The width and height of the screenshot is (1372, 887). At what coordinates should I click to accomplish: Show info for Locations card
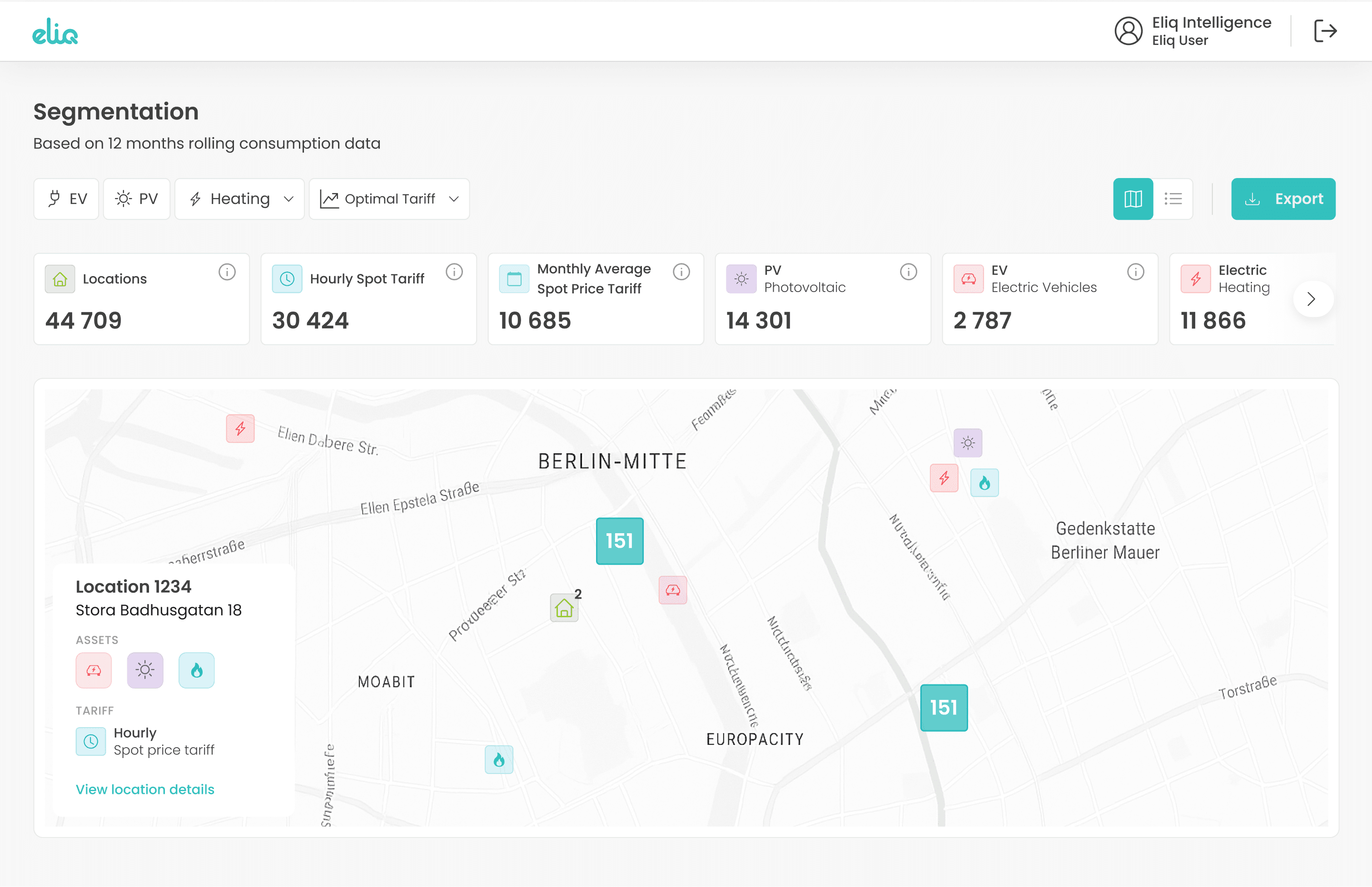click(x=227, y=272)
